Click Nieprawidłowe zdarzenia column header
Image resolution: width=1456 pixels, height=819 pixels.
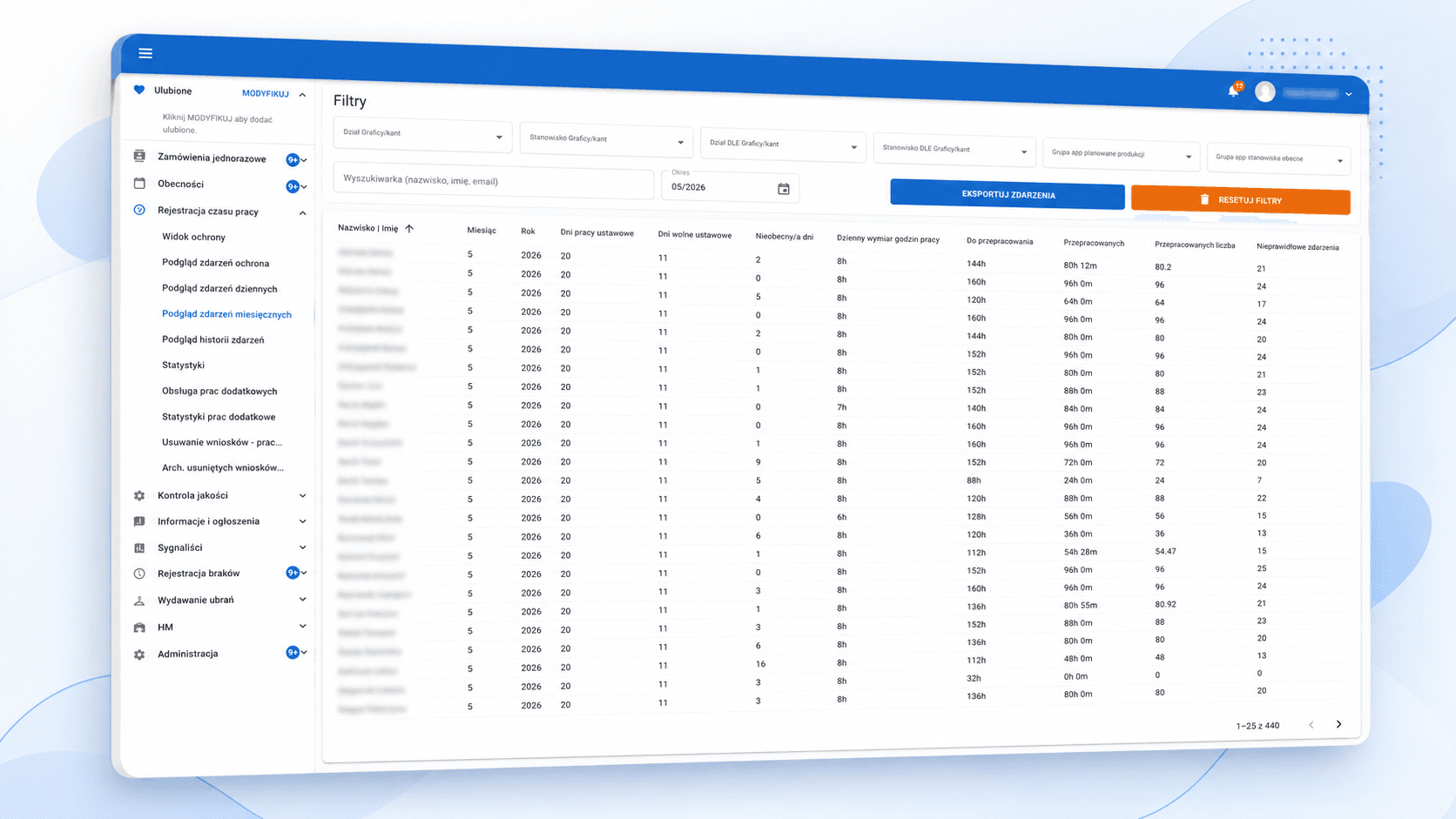pyautogui.click(x=1298, y=247)
